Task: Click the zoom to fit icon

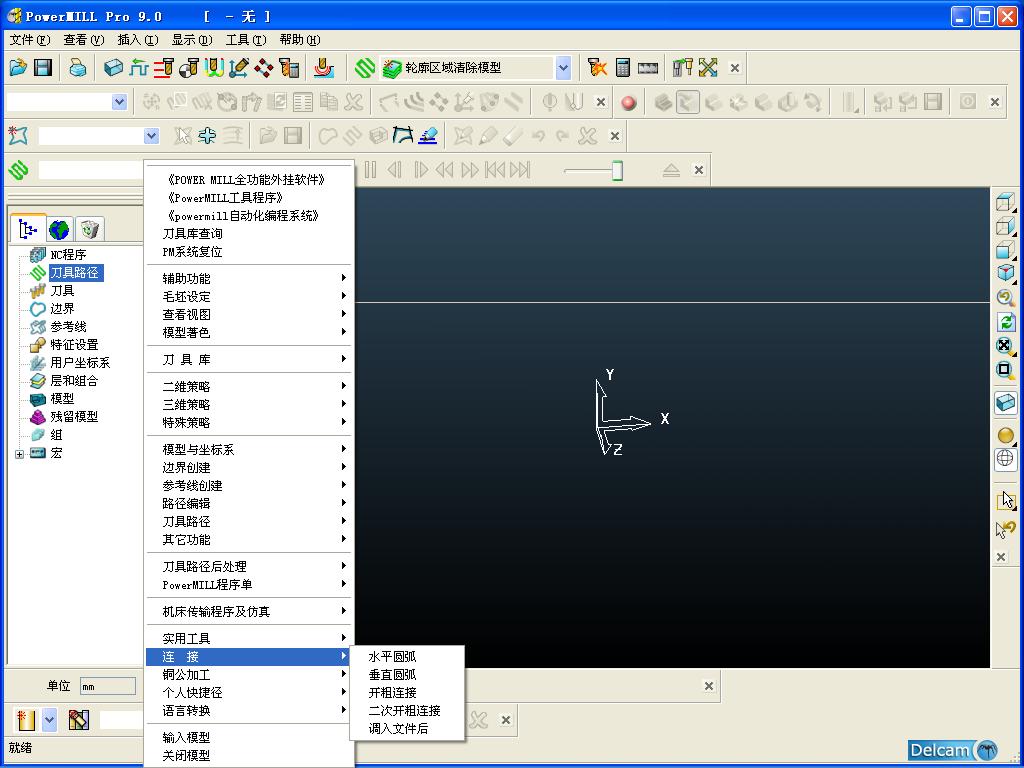Action: coord(1005,346)
